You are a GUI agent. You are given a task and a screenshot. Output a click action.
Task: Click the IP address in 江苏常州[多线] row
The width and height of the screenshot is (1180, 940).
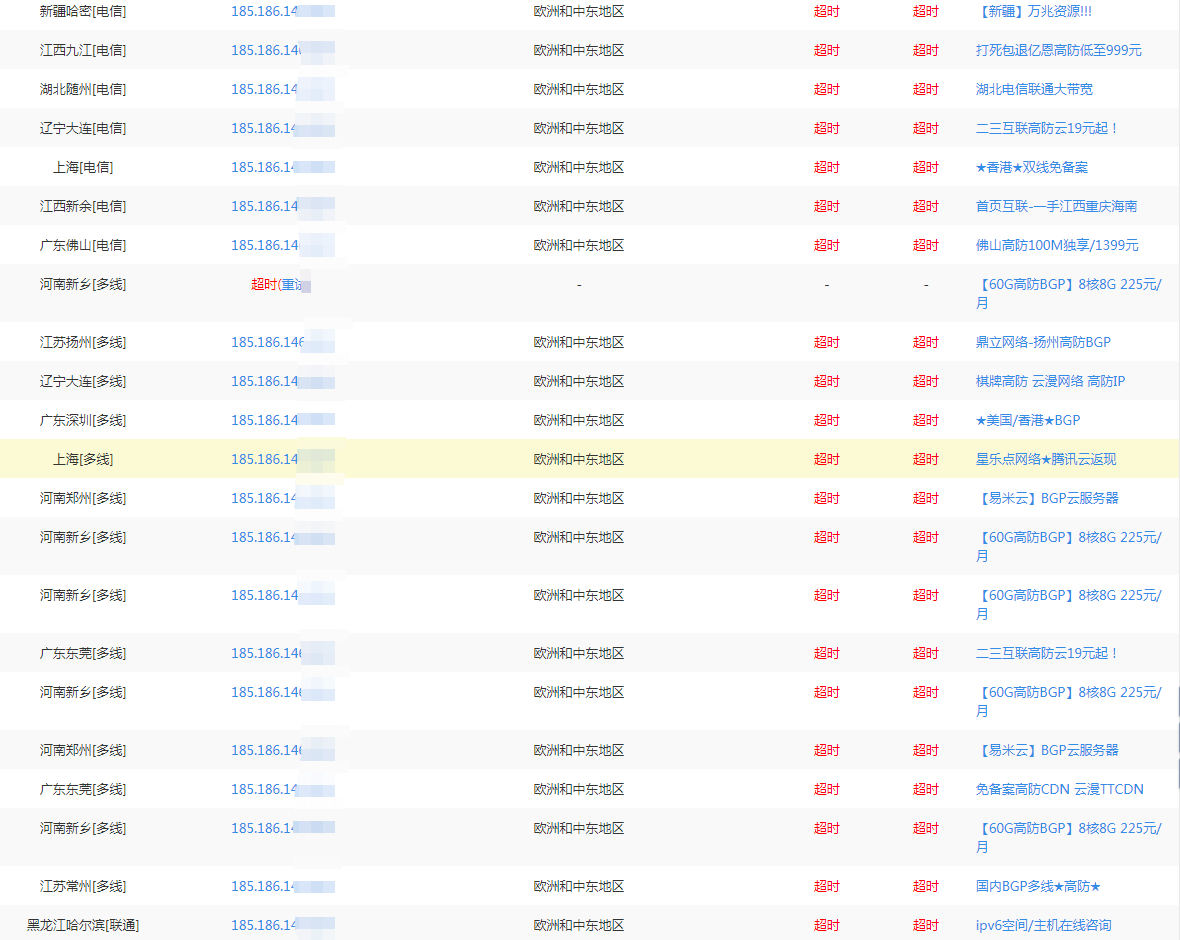[283, 887]
